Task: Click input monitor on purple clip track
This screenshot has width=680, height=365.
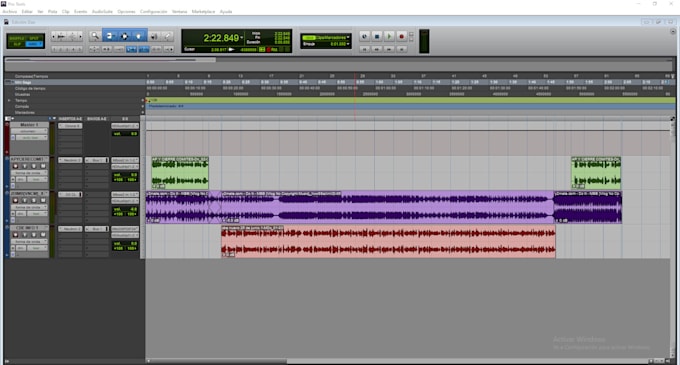Action: pyautogui.click(x=25, y=200)
